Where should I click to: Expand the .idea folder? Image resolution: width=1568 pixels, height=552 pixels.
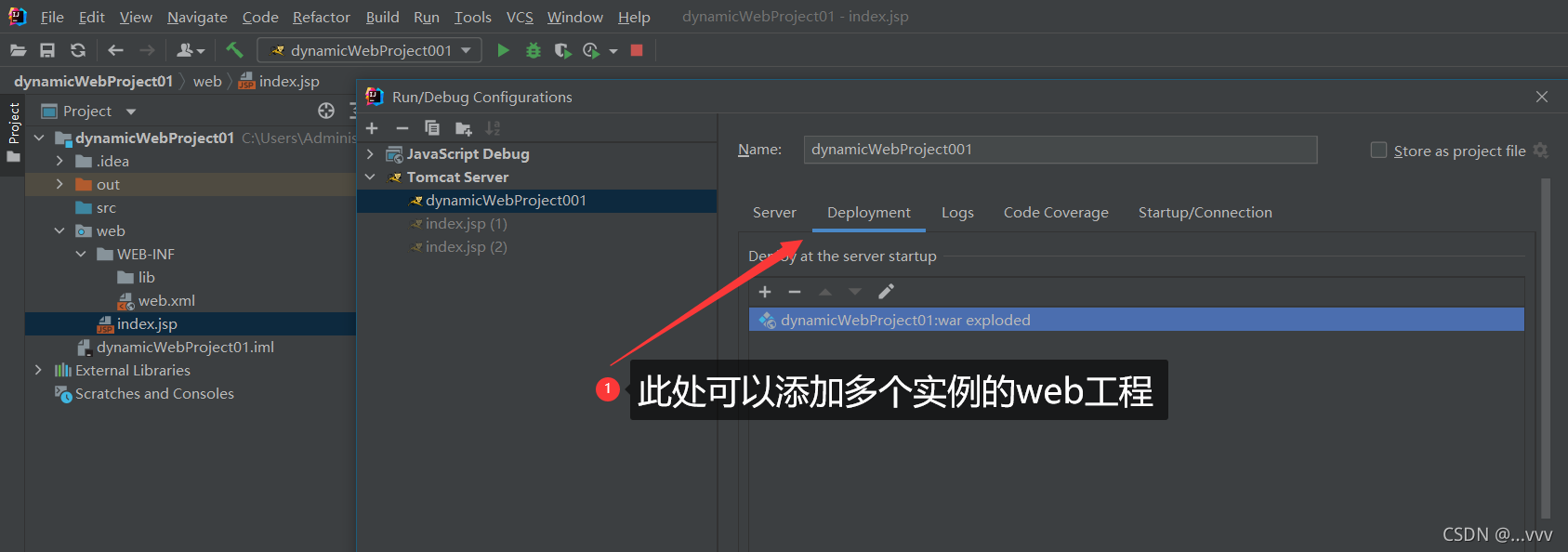click(x=59, y=161)
